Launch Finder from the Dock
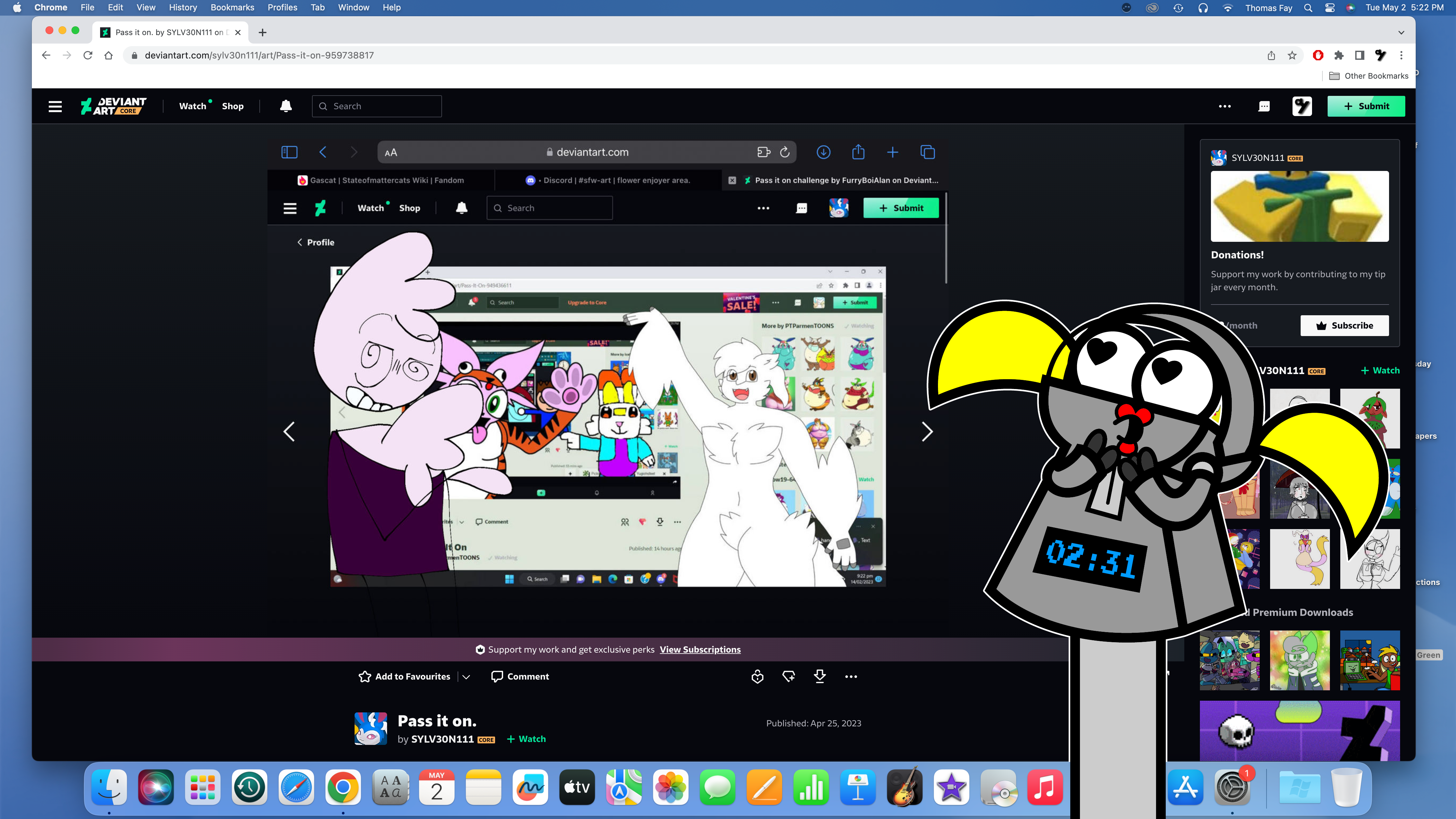Screen dimensions: 1456x819 109,787
